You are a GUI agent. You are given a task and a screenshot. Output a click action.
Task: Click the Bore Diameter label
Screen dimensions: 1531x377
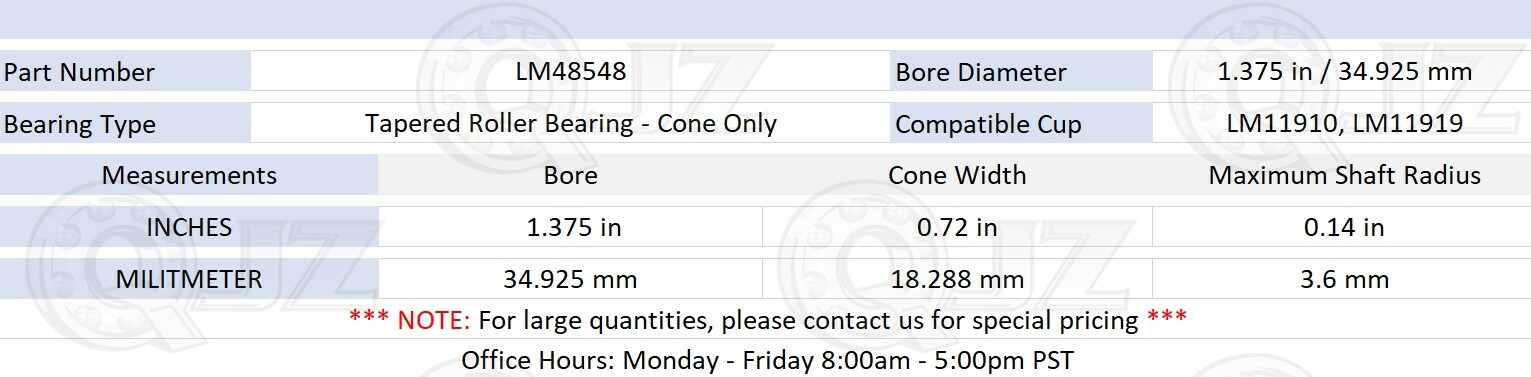click(981, 73)
